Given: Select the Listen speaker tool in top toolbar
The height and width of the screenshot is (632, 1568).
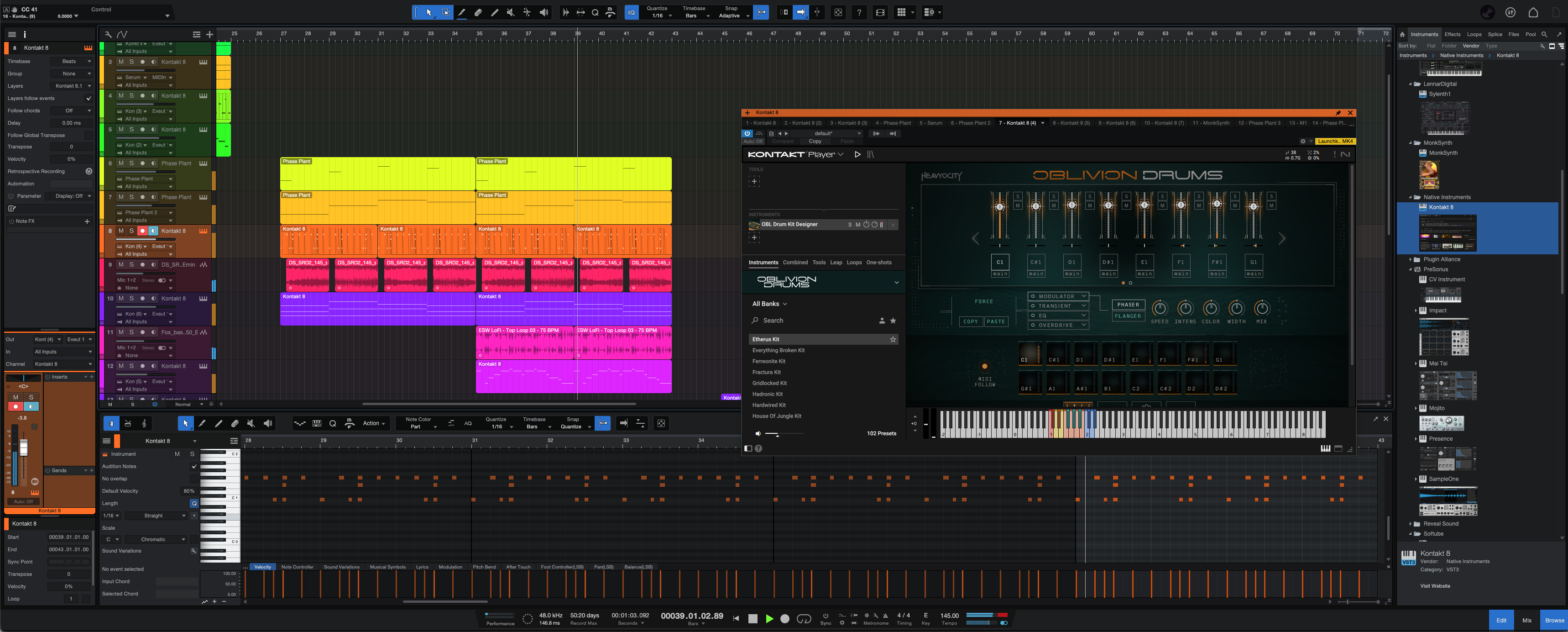Looking at the screenshot, I should tap(544, 12).
